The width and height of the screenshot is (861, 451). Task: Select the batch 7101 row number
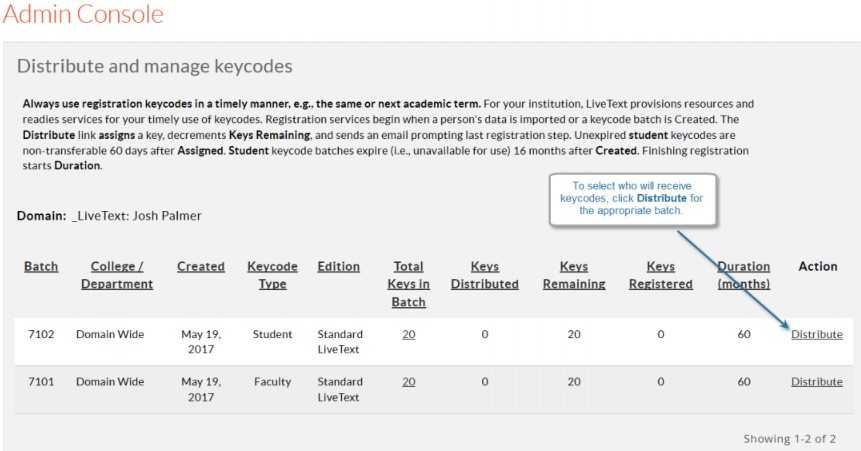(x=41, y=381)
